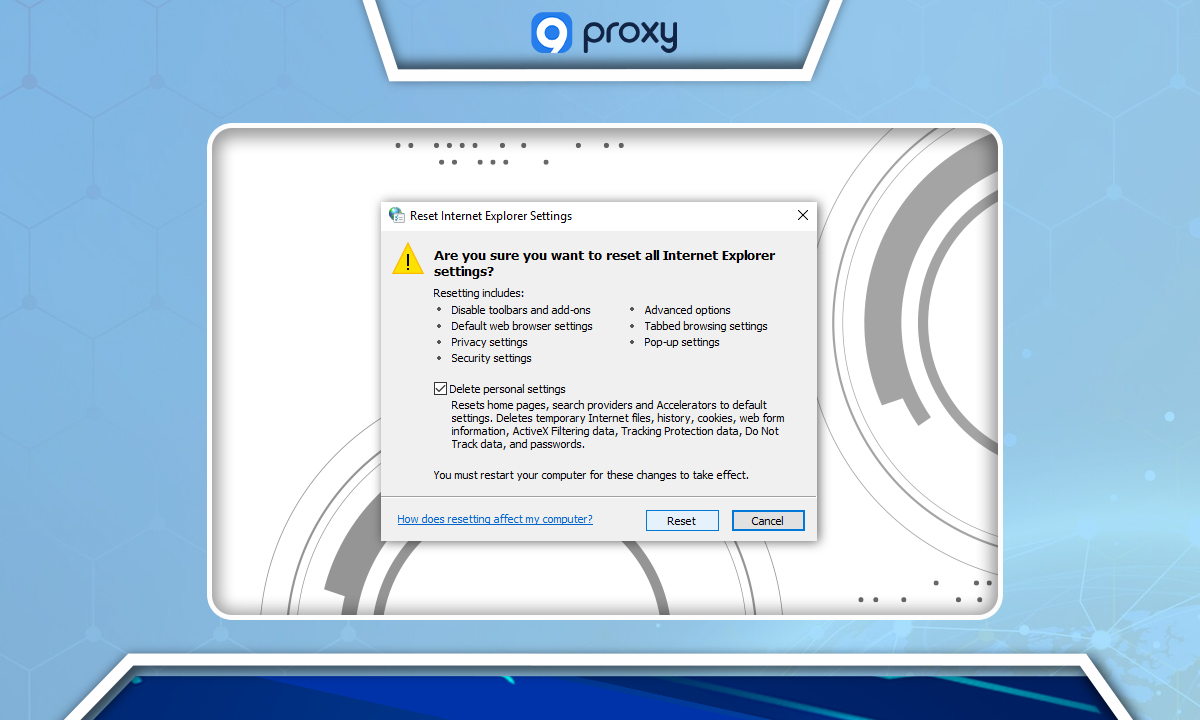1200x720 pixels.
Task: Click the Reset button
Action: point(681,520)
